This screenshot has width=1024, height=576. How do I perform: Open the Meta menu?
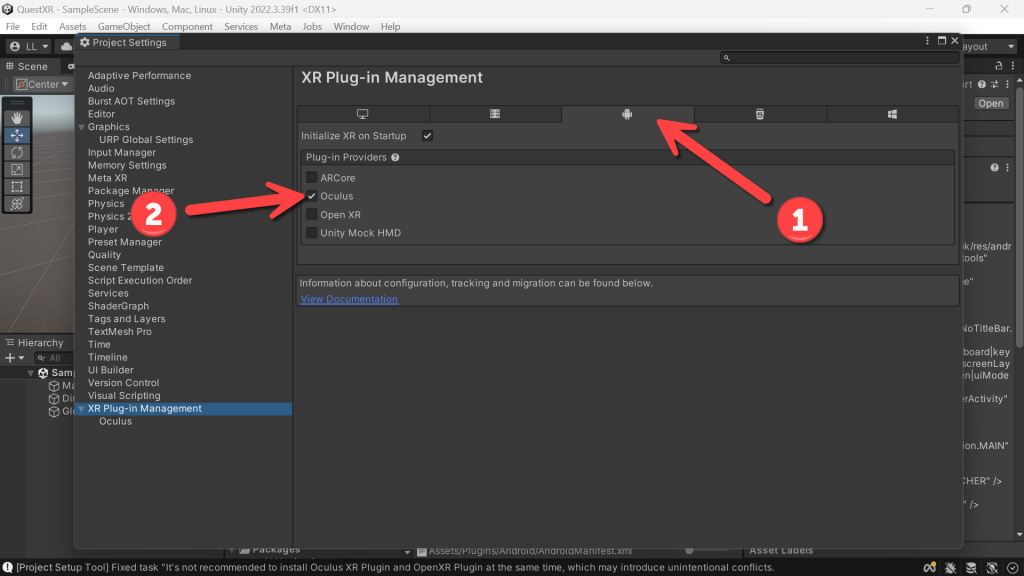(280, 26)
